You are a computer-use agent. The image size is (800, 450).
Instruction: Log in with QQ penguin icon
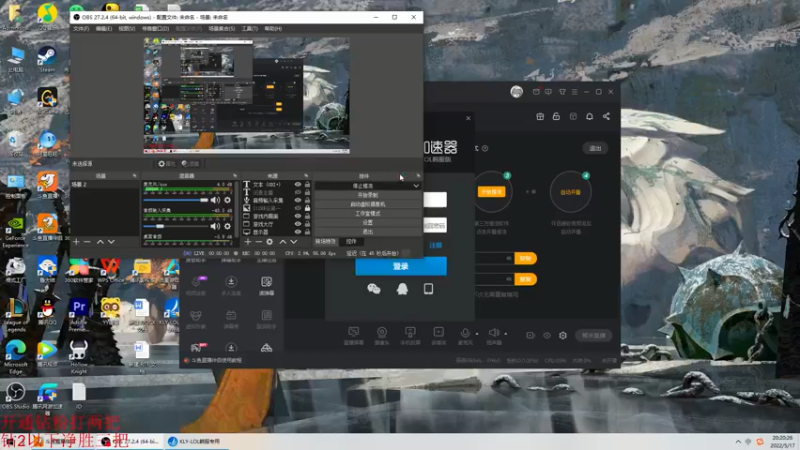402,289
